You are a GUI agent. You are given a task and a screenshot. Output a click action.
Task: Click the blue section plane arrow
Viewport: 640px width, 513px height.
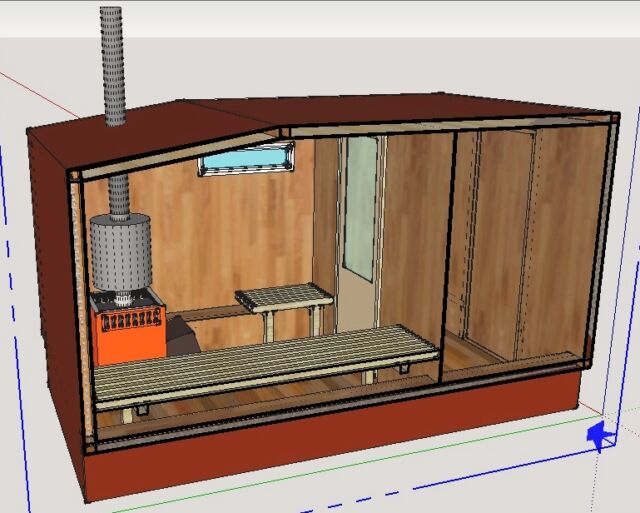[601, 435]
